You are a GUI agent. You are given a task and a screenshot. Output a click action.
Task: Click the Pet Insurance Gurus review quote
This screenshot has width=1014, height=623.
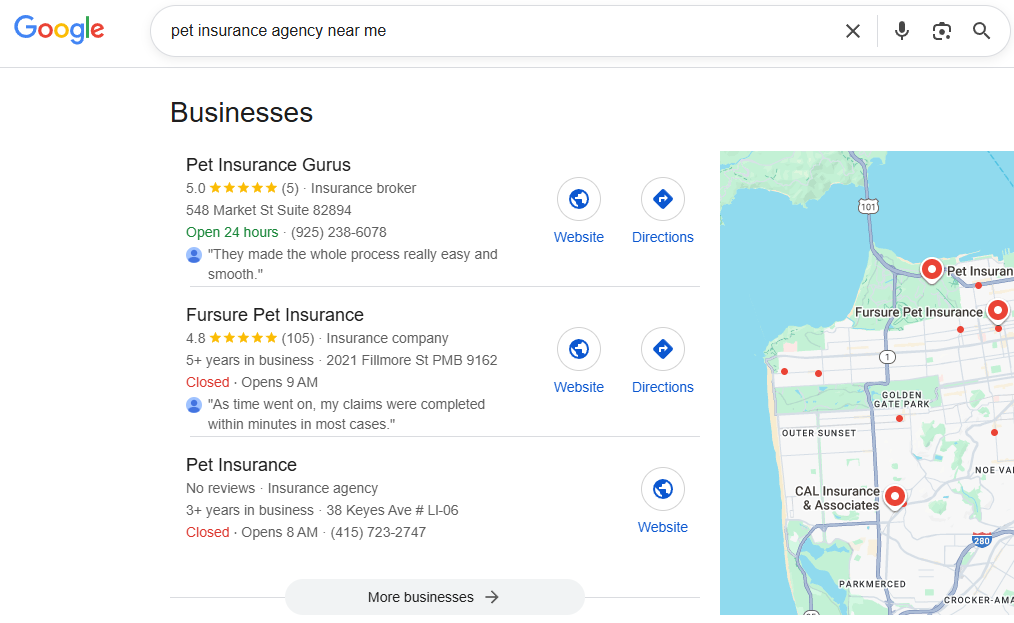point(352,264)
